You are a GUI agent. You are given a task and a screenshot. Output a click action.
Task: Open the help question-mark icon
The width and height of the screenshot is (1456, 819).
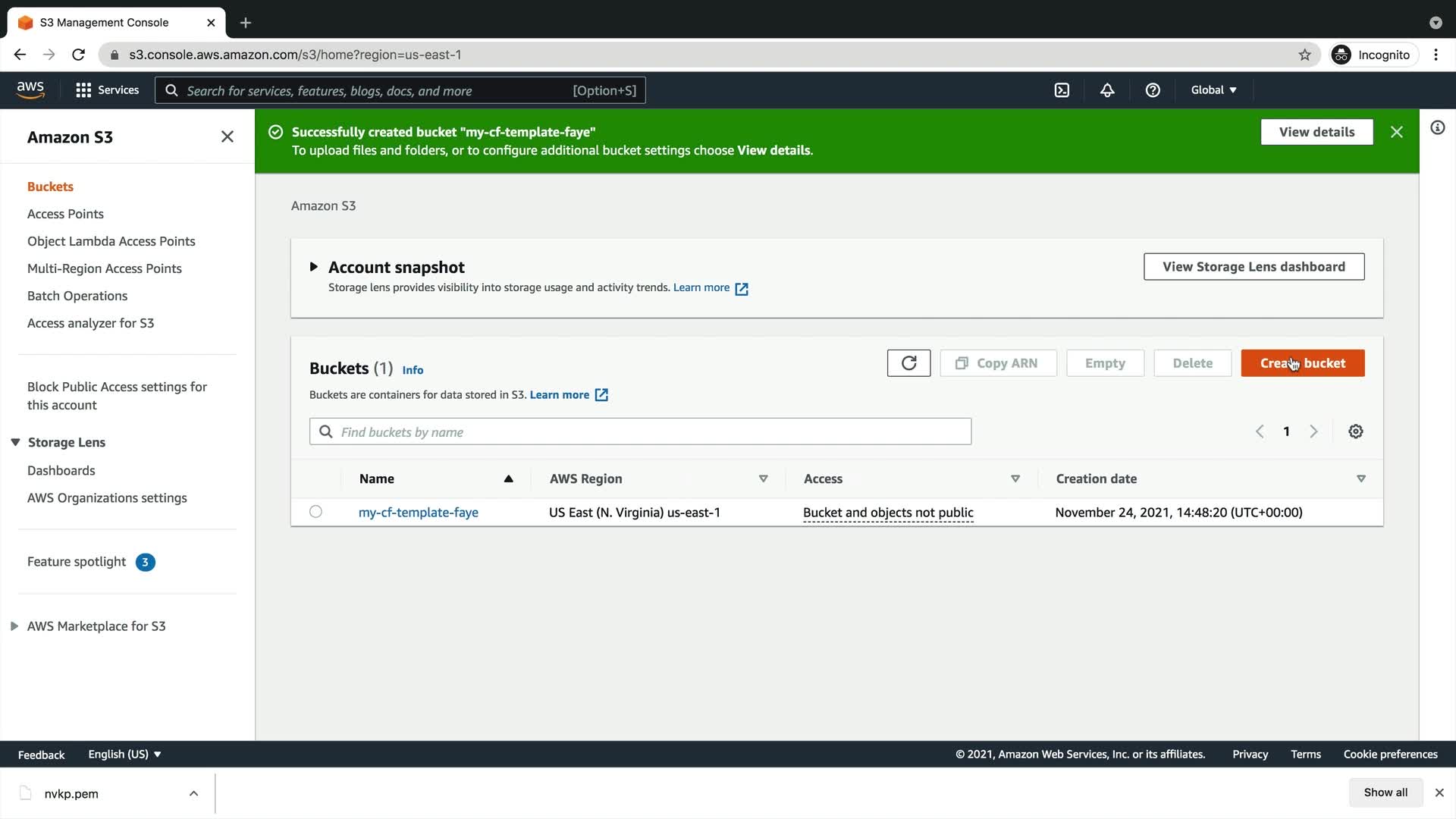pos(1153,90)
